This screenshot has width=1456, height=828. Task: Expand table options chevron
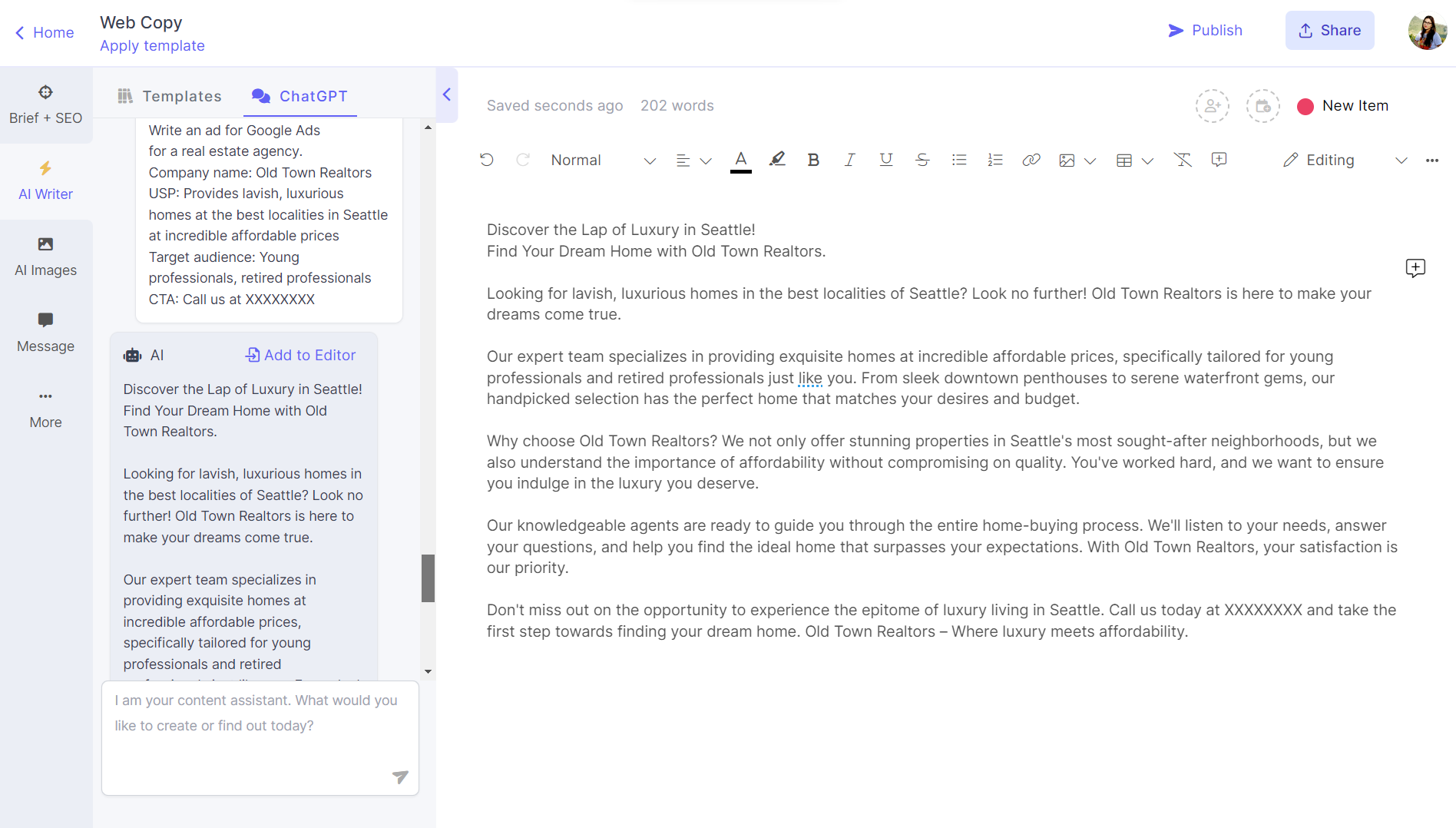pyautogui.click(x=1147, y=161)
